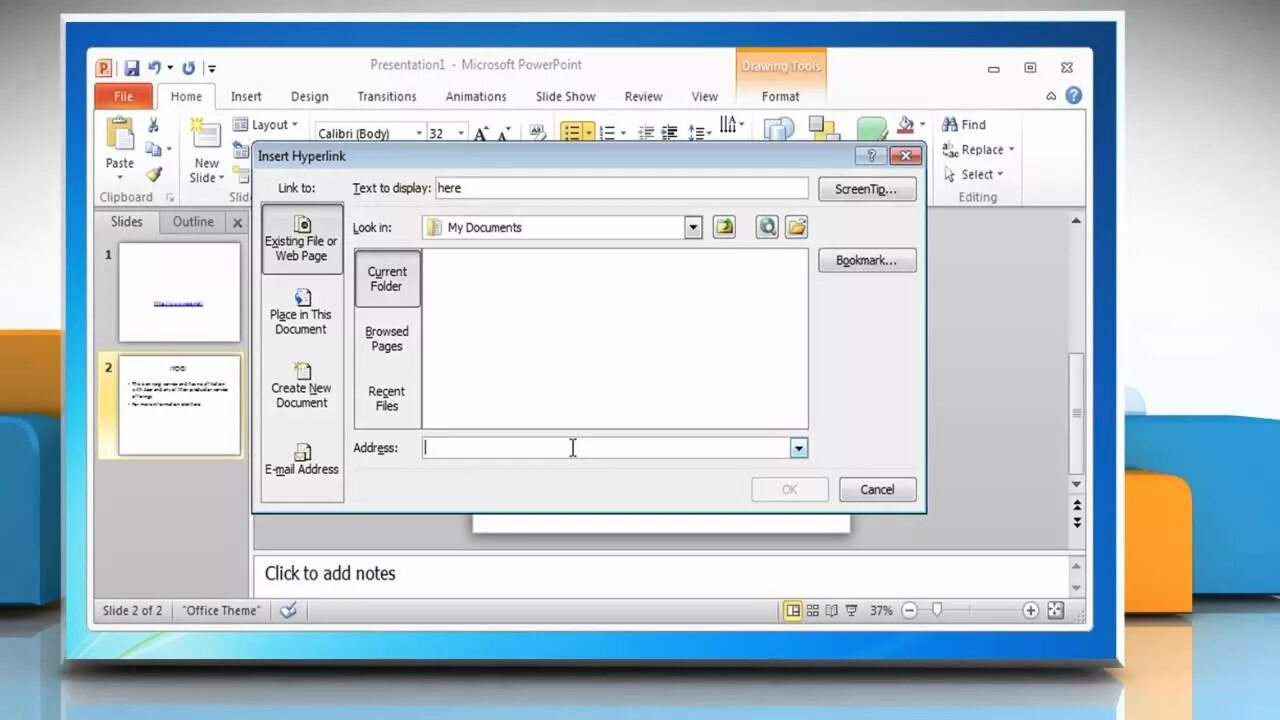Expand the Address field dropdown arrow
This screenshot has height=720, width=1280.
point(798,448)
